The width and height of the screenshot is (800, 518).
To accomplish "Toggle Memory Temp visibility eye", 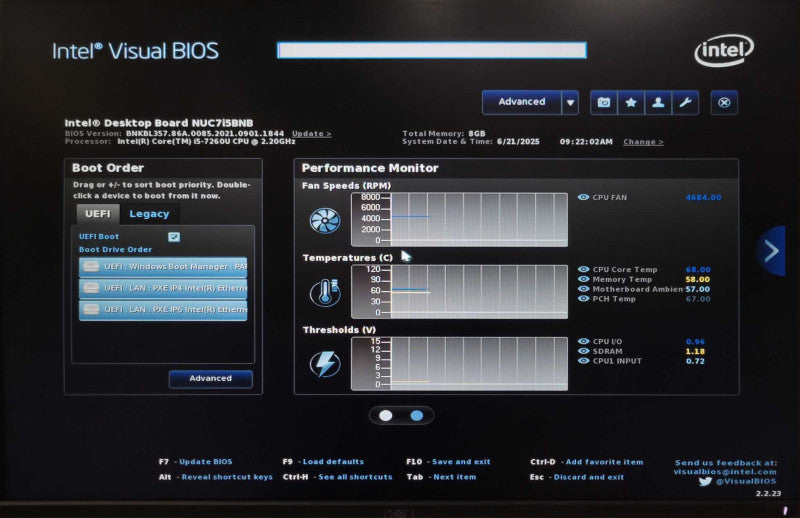I will (x=584, y=279).
